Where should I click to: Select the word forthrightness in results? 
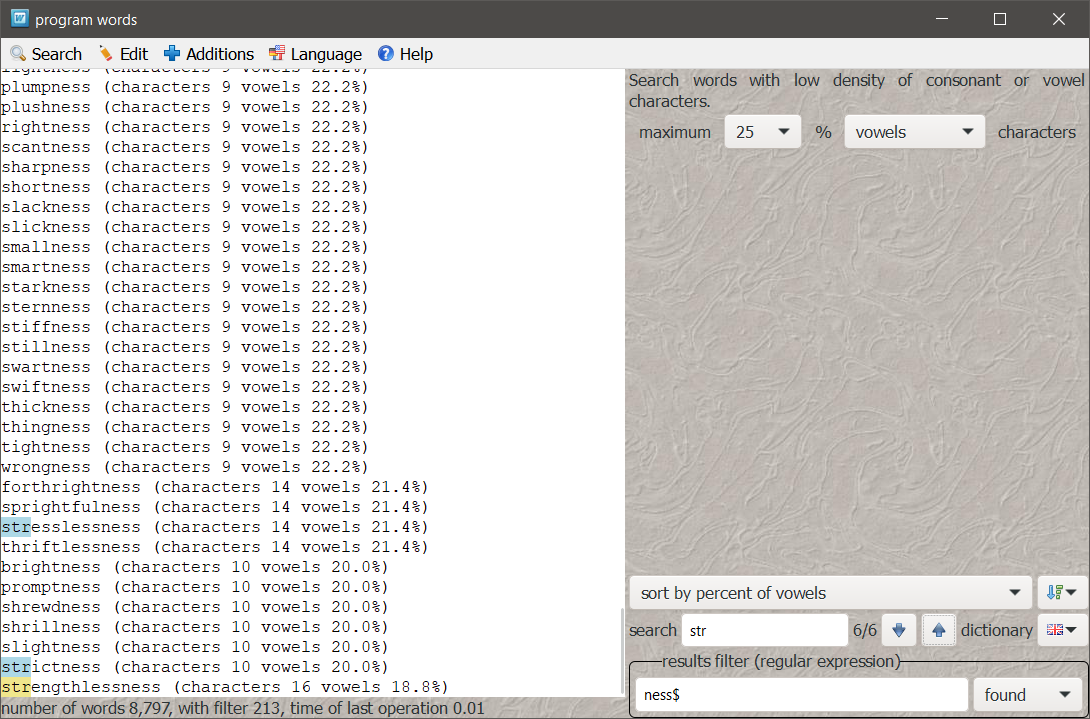click(71, 487)
